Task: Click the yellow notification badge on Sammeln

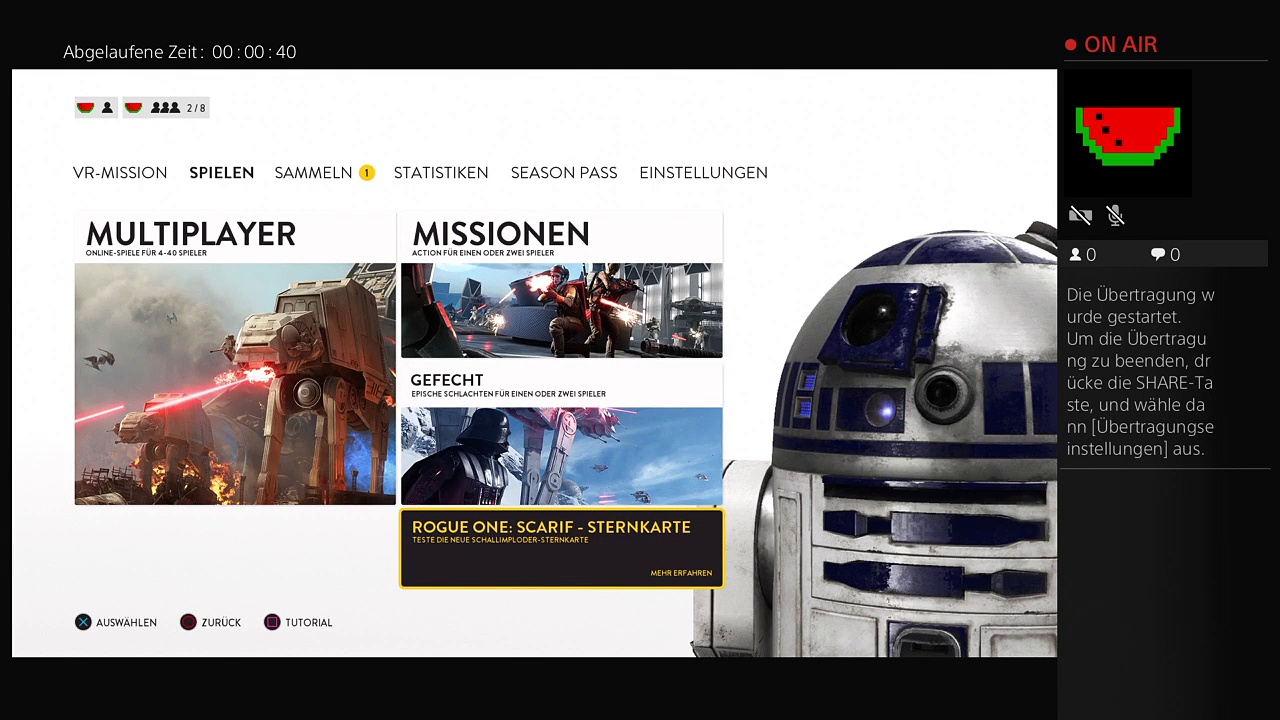Action: coord(366,173)
